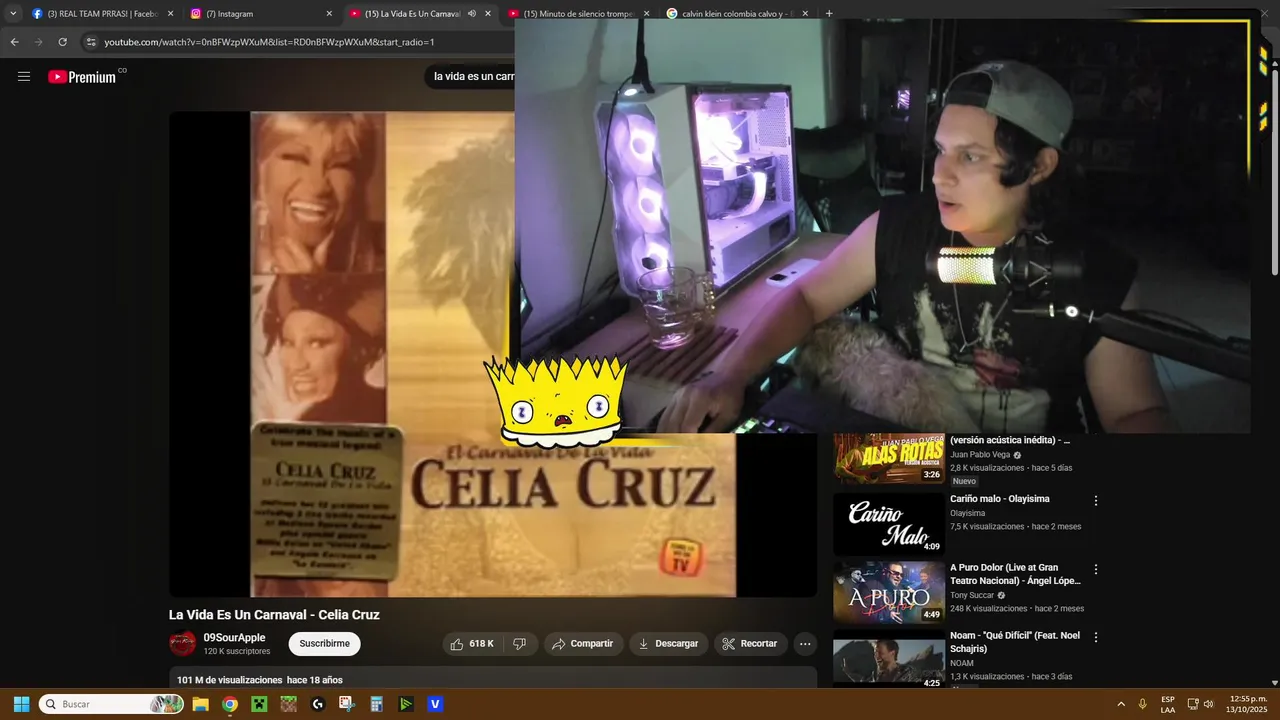Open the Minecraft creeper icon in taskbar
Screen dimensions: 1280x720
(259, 704)
